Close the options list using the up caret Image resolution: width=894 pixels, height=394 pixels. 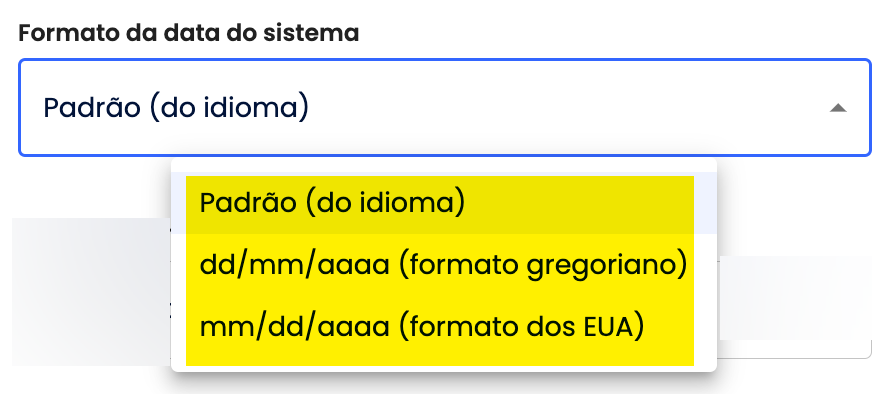pyautogui.click(x=838, y=108)
